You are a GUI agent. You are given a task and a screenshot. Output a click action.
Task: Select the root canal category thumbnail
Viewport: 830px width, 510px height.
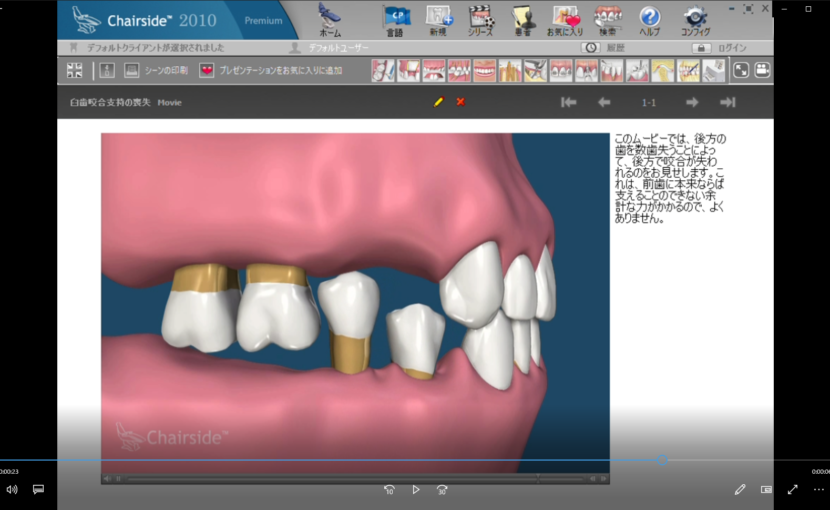pos(510,70)
